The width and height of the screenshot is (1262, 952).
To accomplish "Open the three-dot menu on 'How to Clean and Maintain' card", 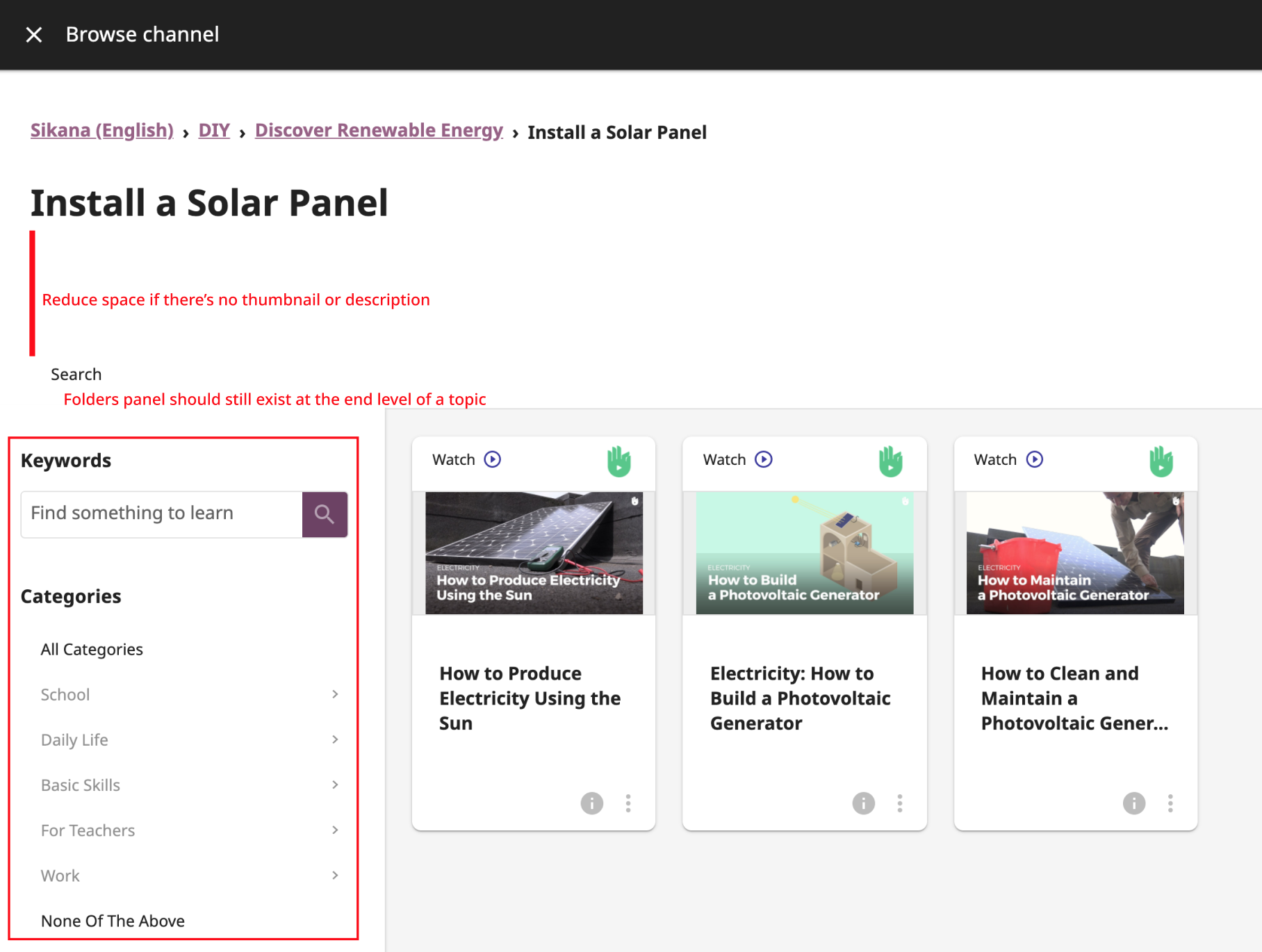I will (1170, 803).
